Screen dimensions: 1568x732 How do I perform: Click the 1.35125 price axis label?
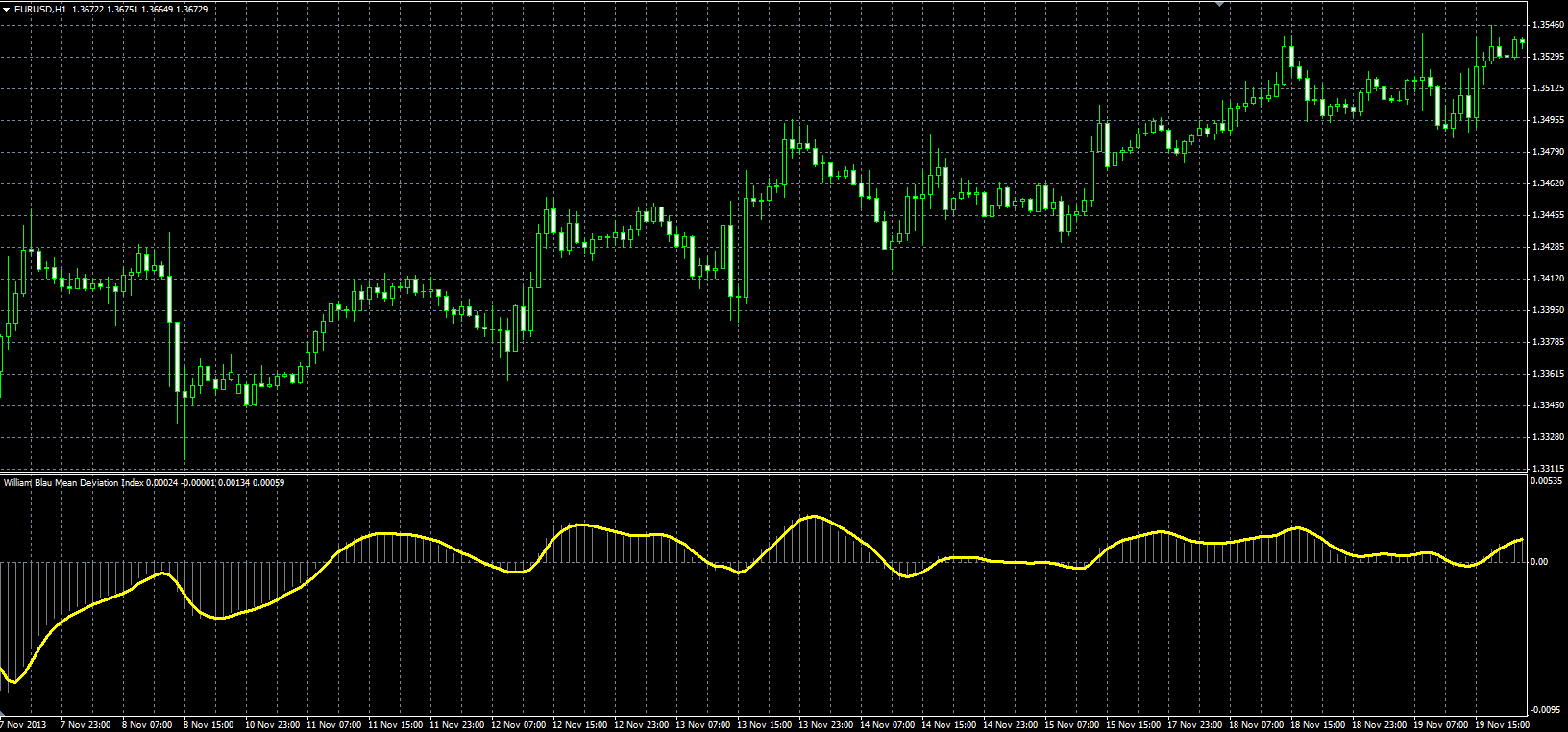[1547, 88]
